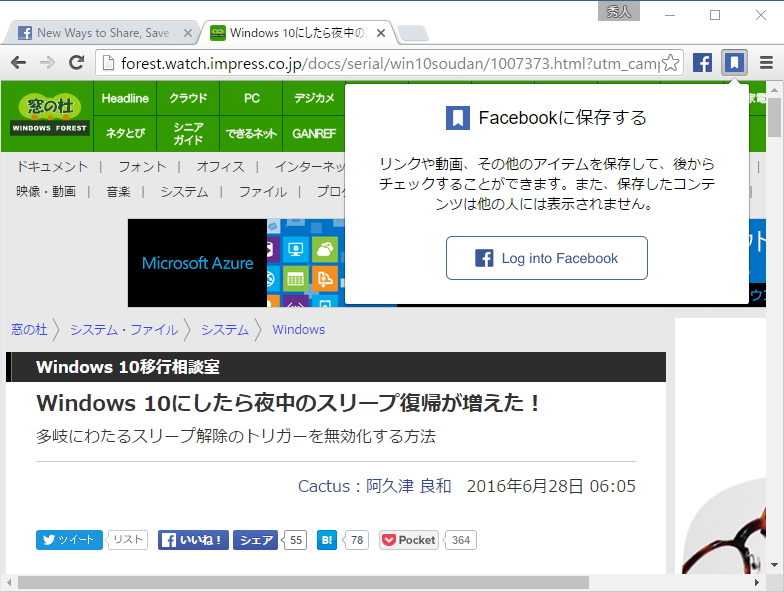784x592 pixels.
Task: Click the Hatena bookmark count 78
Action: tap(356, 540)
